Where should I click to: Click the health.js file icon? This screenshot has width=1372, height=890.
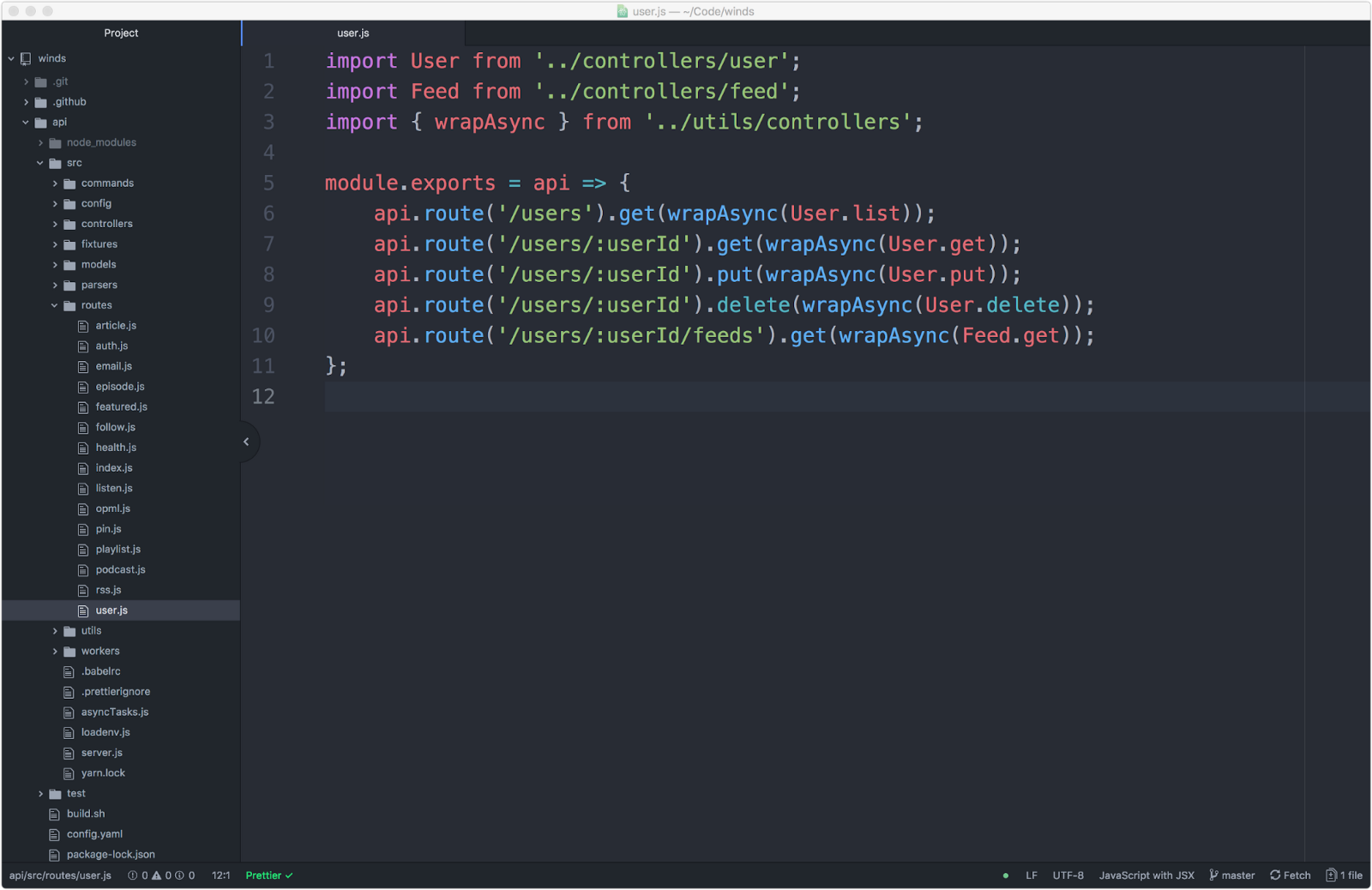point(83,448)
